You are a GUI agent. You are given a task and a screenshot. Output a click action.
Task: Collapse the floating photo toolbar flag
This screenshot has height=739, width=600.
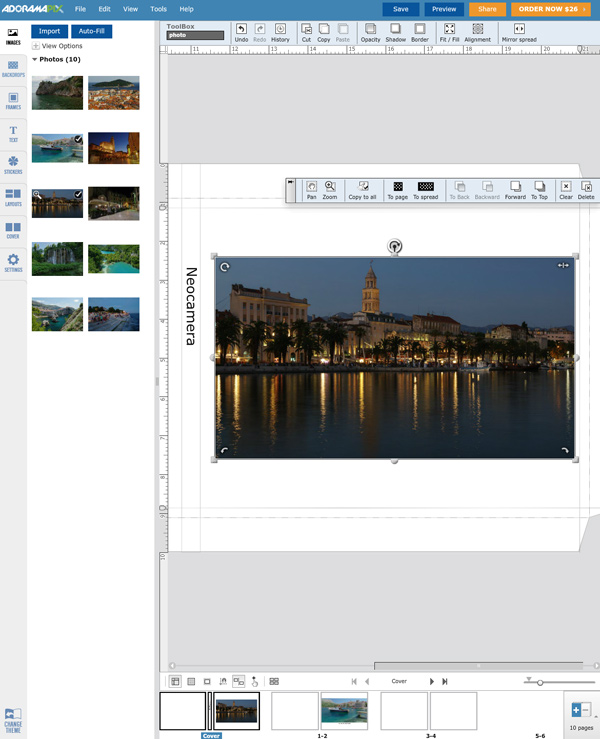pos(291,182)
